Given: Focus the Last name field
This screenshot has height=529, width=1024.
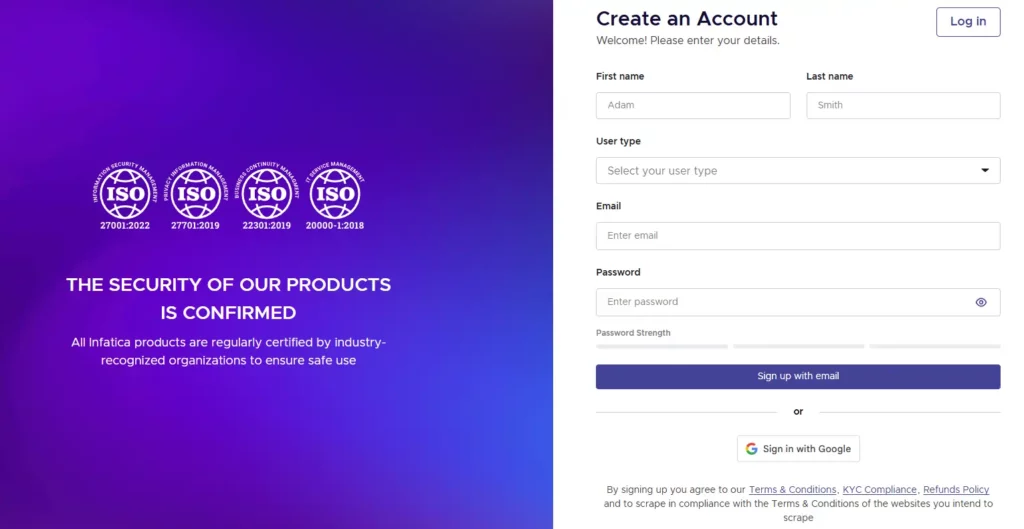Looking at the screenshot, I should (x=903, y=106).
